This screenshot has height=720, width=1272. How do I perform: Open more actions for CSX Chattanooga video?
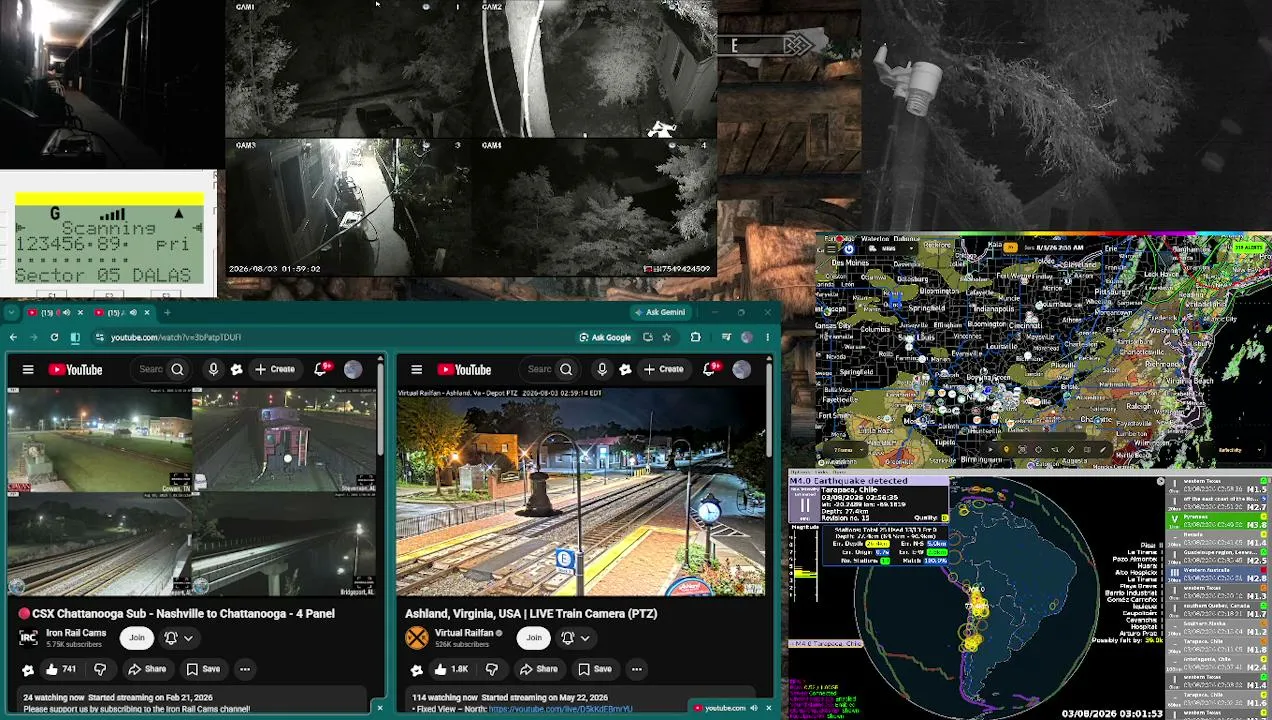pos(244,669)
